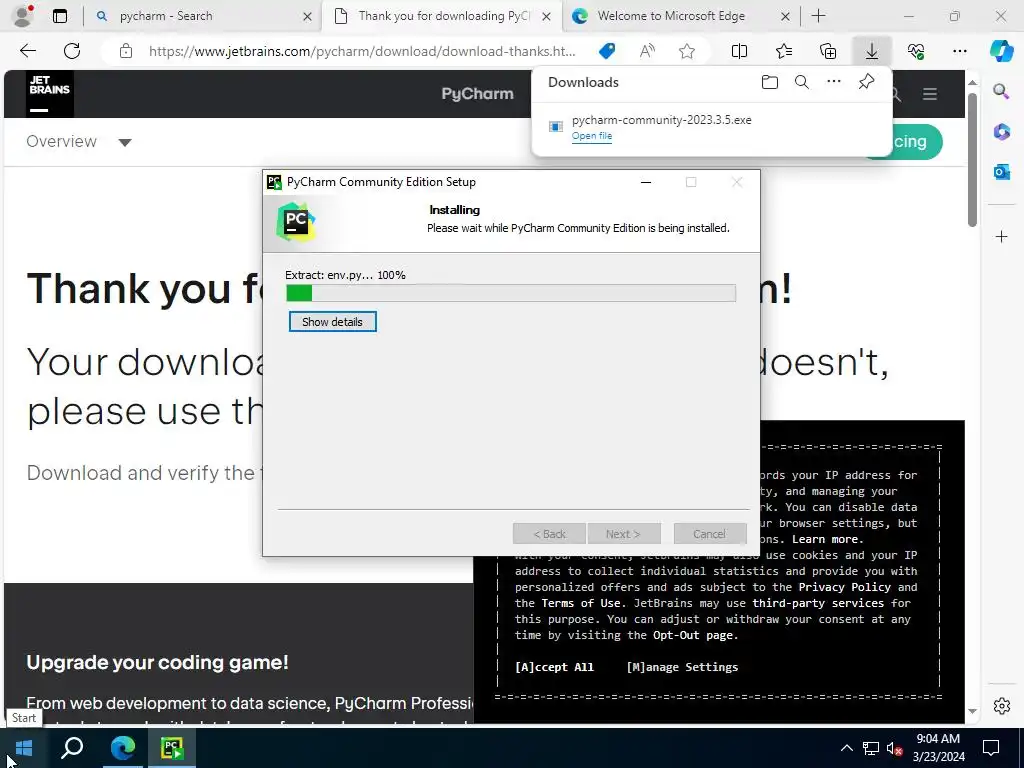This screenshot has height=768, width=1024.
Task: Open the Opt-Out page link
Action: tap(694, 635)
